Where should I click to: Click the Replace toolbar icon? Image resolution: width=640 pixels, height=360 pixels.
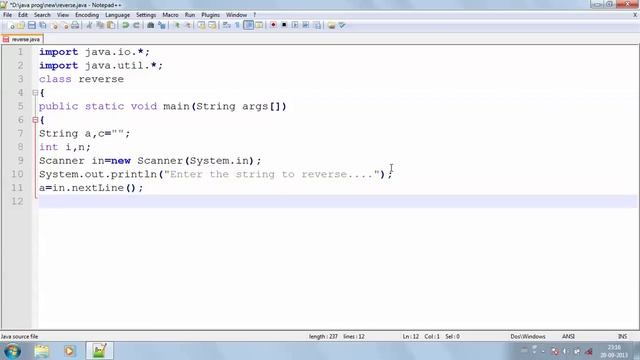pyautogui.click(x=162, y=25)
